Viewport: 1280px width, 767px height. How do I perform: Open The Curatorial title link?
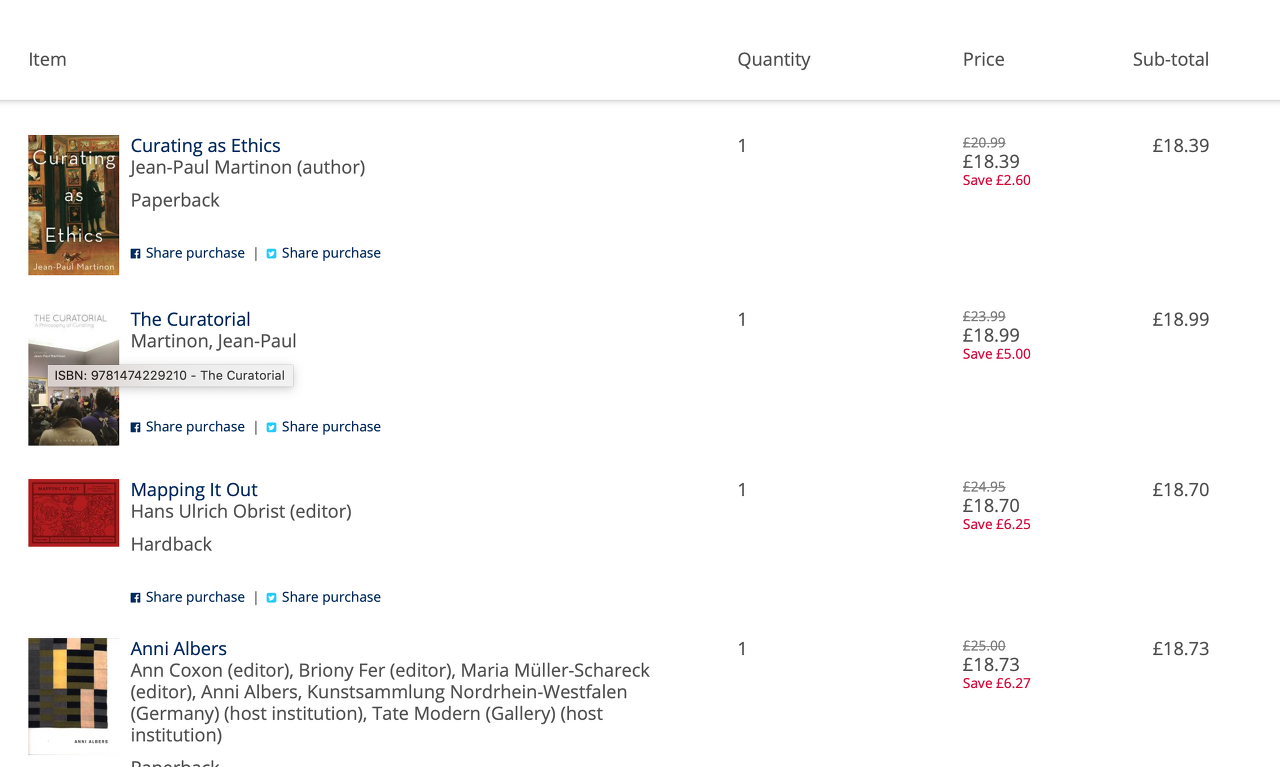(x=190, y=320)
